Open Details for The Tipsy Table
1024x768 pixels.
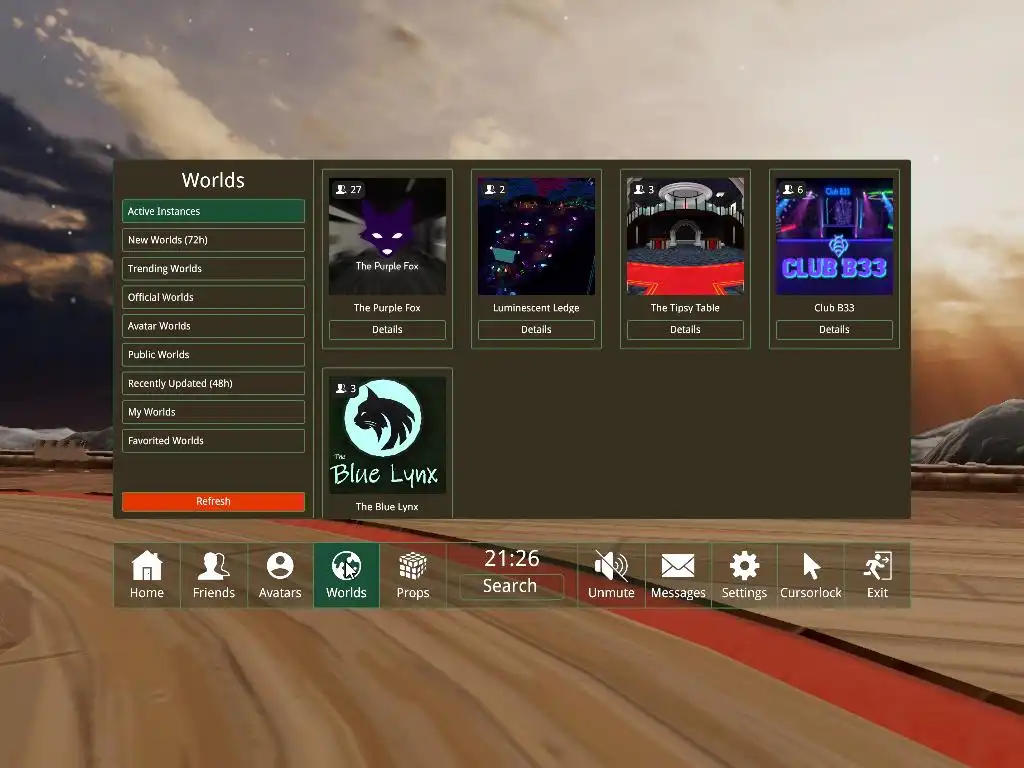[x=685, y=330]
